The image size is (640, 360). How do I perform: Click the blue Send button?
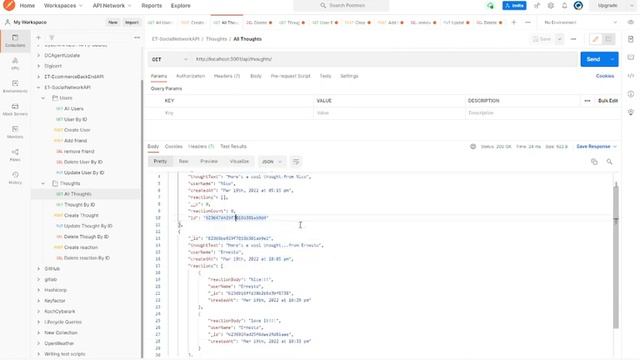pos(593,60)
